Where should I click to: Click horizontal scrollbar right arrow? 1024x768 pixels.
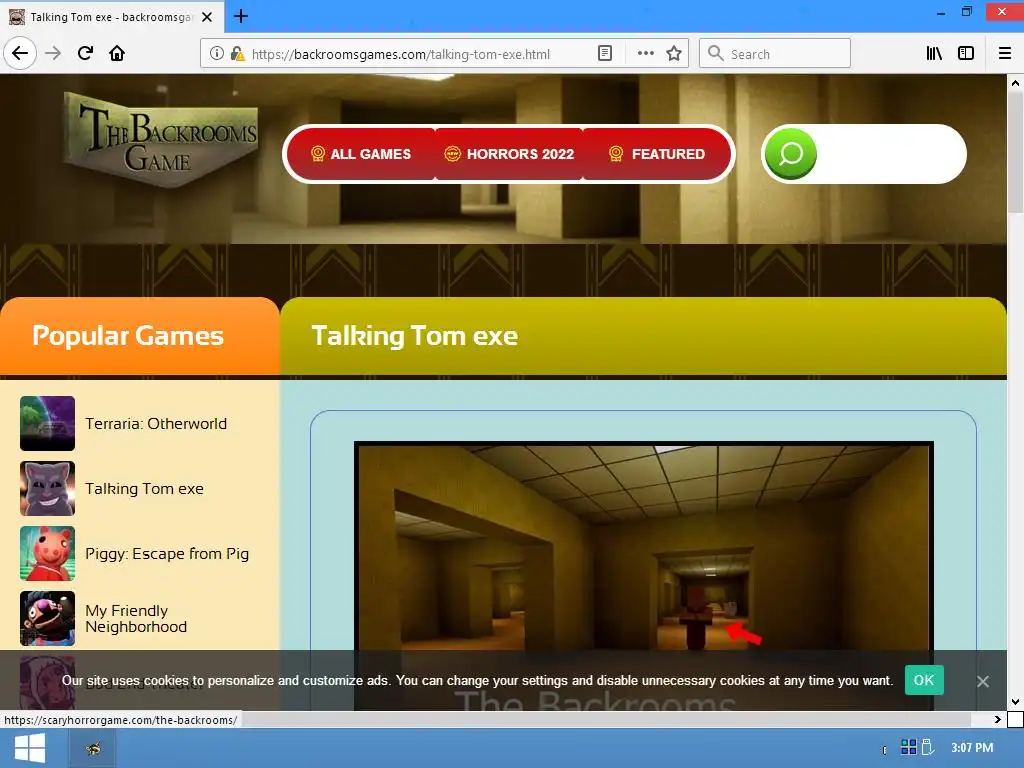997,719
